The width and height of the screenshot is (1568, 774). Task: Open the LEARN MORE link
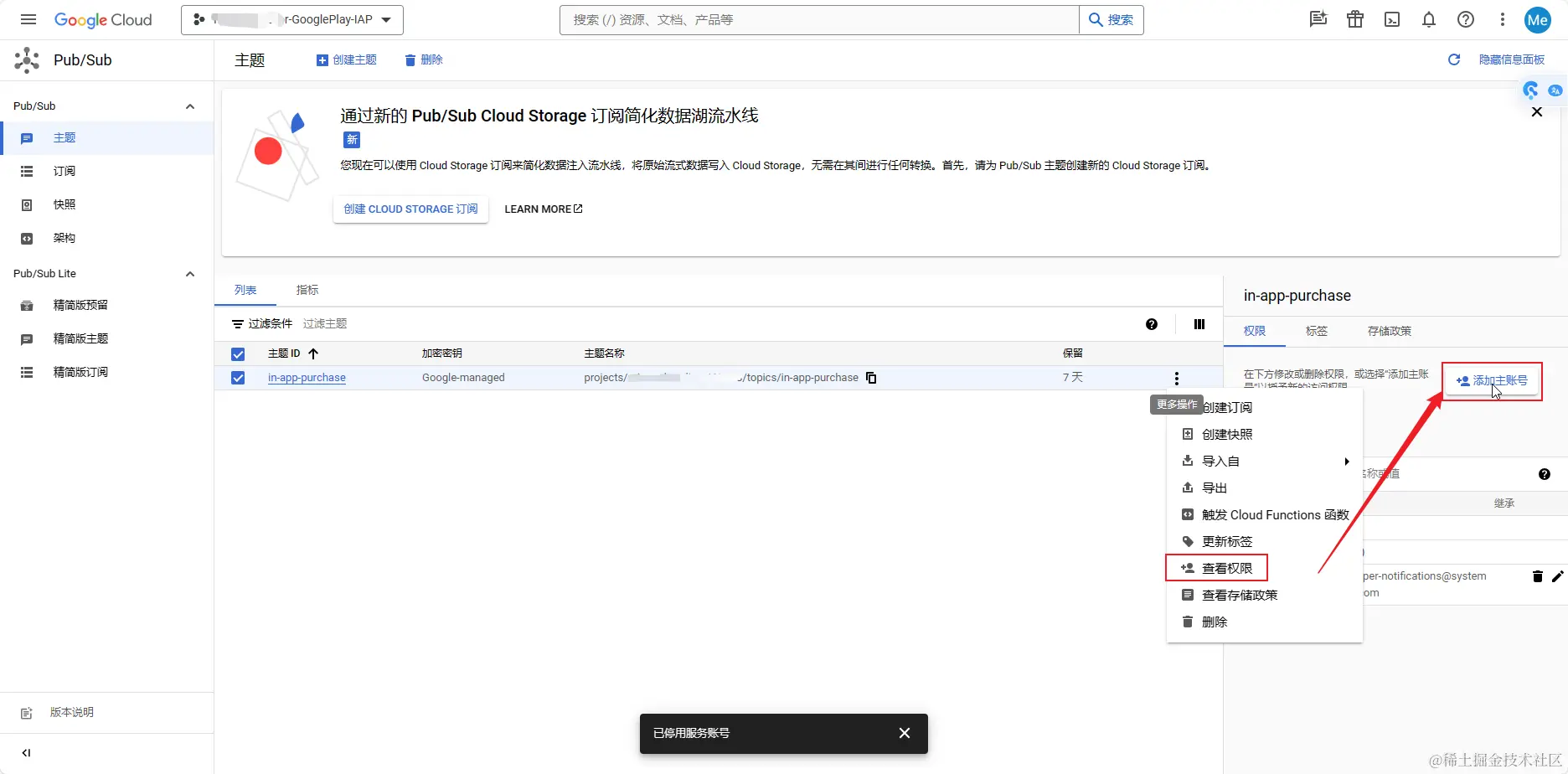pyautogui.click(x=544, y=209)
